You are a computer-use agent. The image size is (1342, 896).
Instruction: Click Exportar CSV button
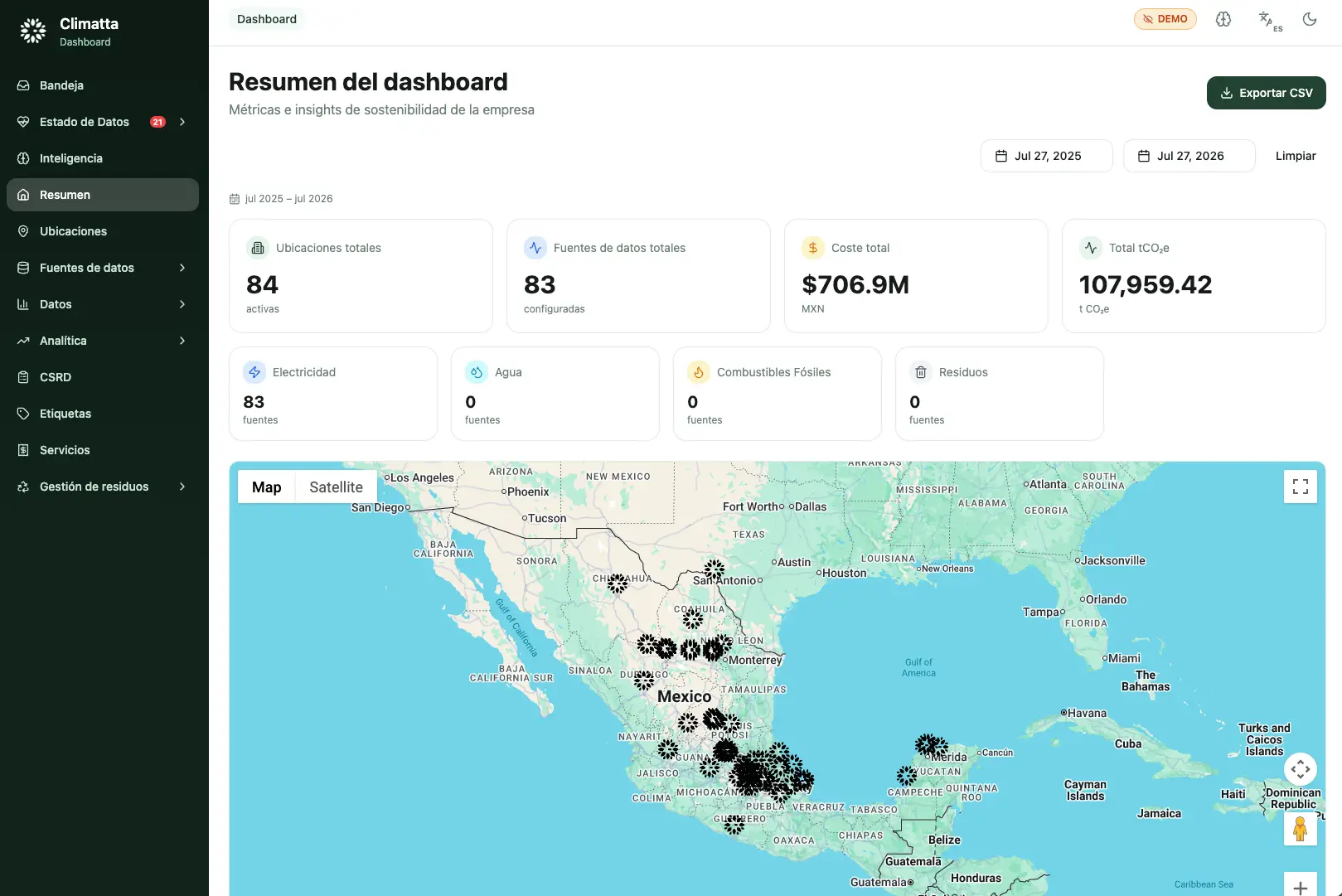pyautogui.click(x=1266, y=93)
